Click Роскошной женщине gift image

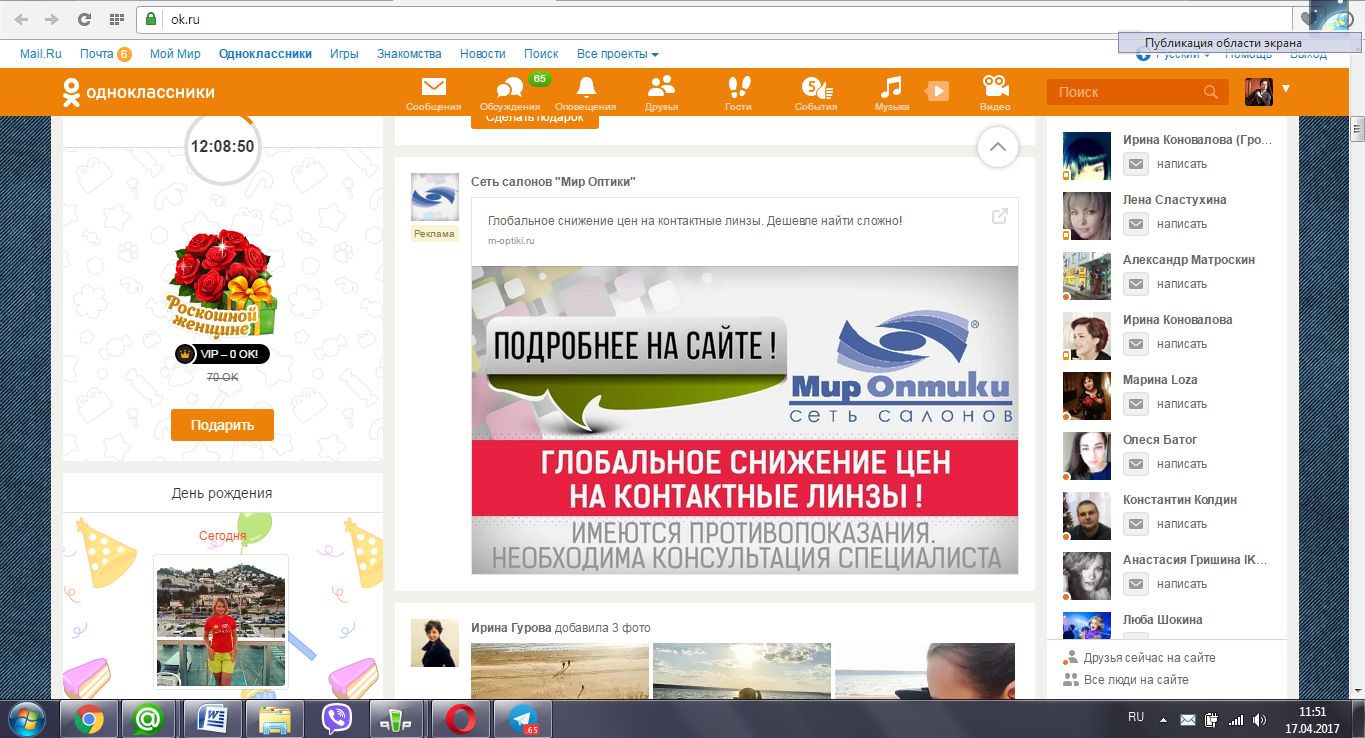click(x=219, y=283)
